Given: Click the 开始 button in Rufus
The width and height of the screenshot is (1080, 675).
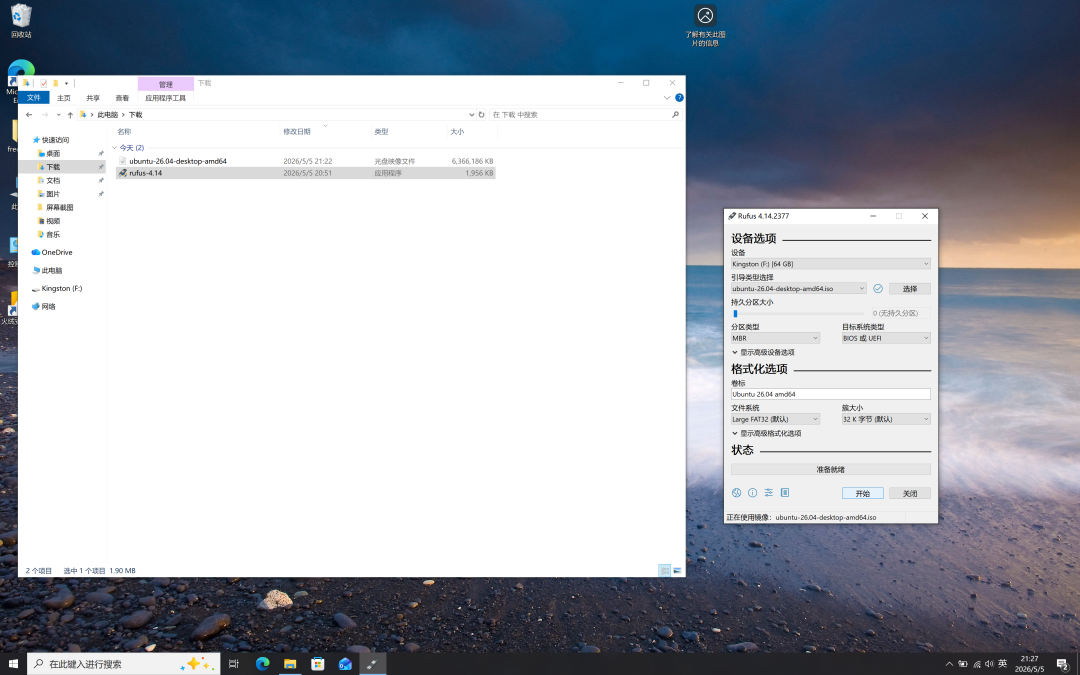Looking at the screenshot, I should pos(862,493).
